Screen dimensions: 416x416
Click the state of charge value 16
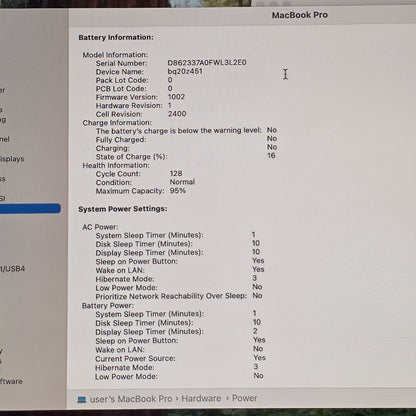pos(271,156)
